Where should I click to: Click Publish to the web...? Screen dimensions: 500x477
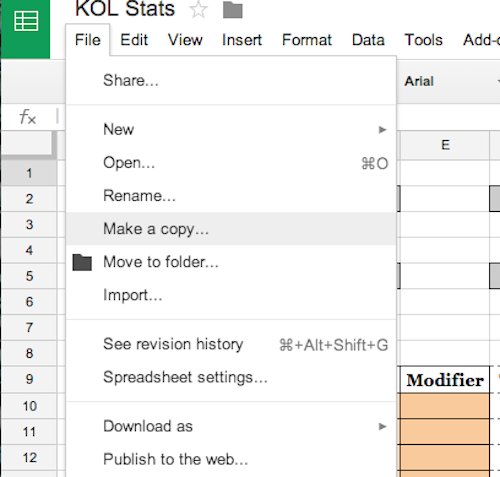[231, 459]
